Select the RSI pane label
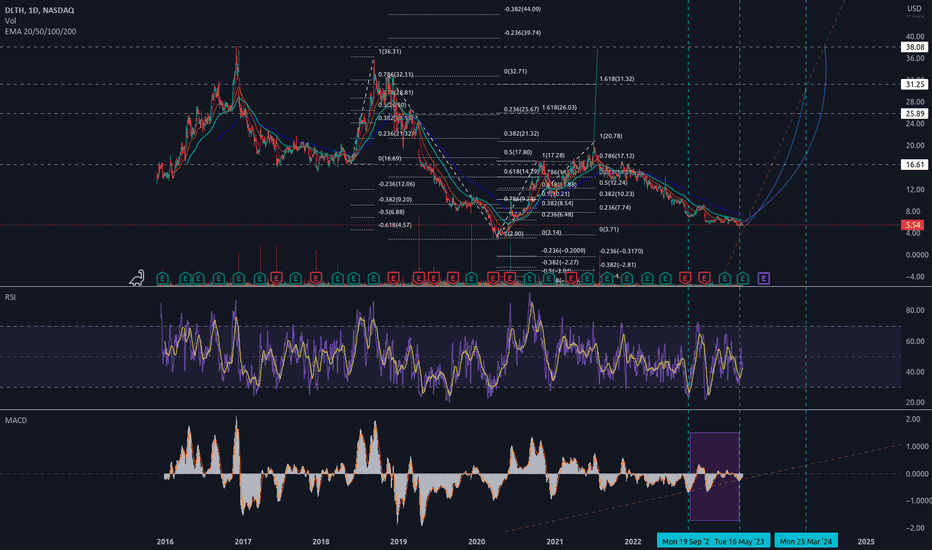This screenshot has width=932, height=550. [x=12, y=297]
